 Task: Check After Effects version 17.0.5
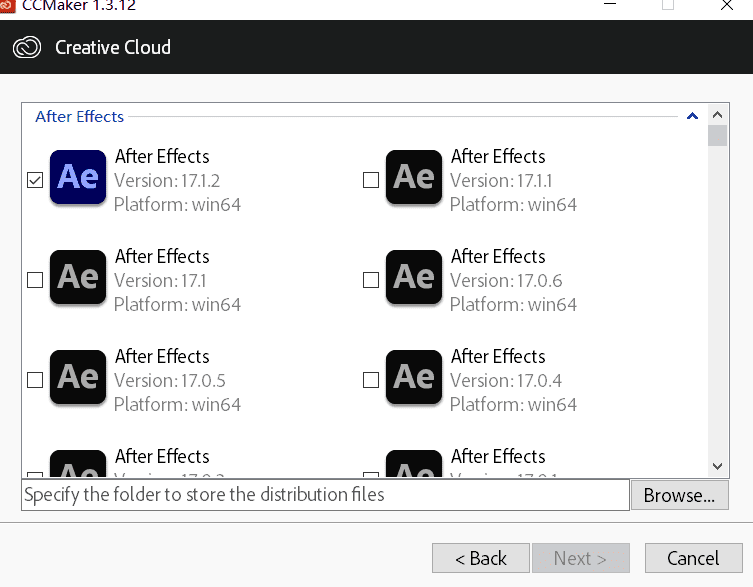point(35,380)
